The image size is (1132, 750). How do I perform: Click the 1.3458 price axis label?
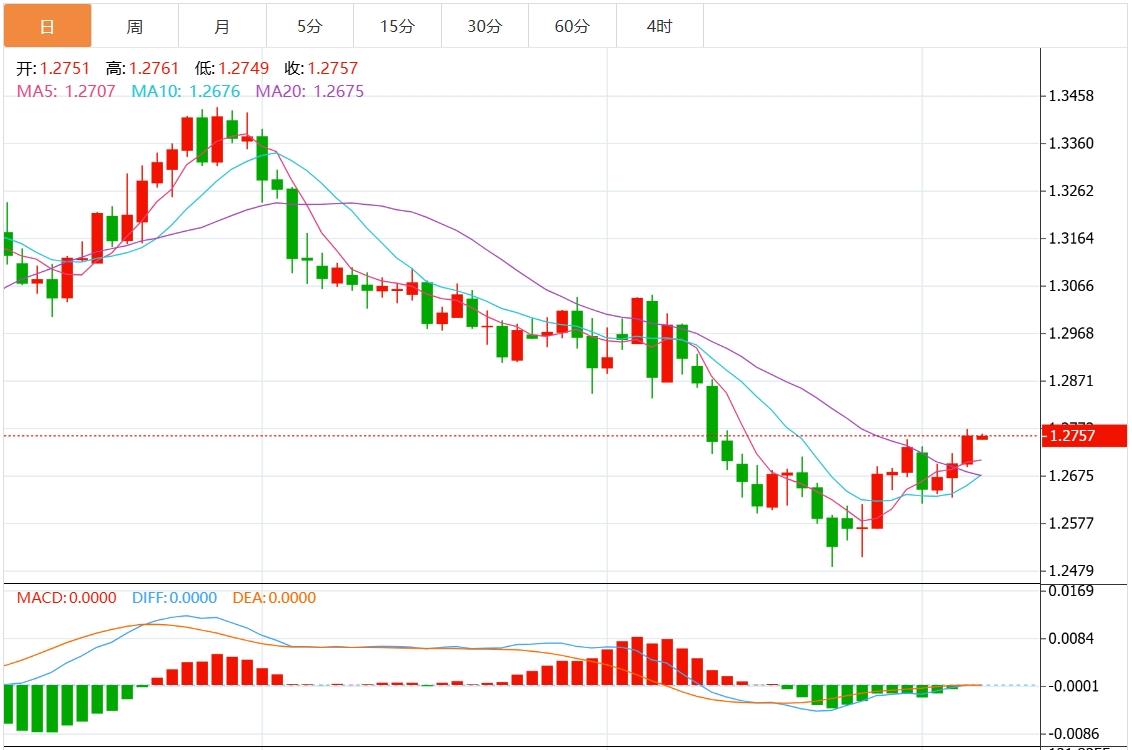point(1070,97)
